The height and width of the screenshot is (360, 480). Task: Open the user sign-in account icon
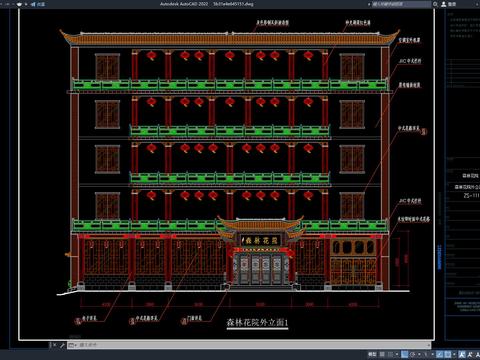(444, 4)
